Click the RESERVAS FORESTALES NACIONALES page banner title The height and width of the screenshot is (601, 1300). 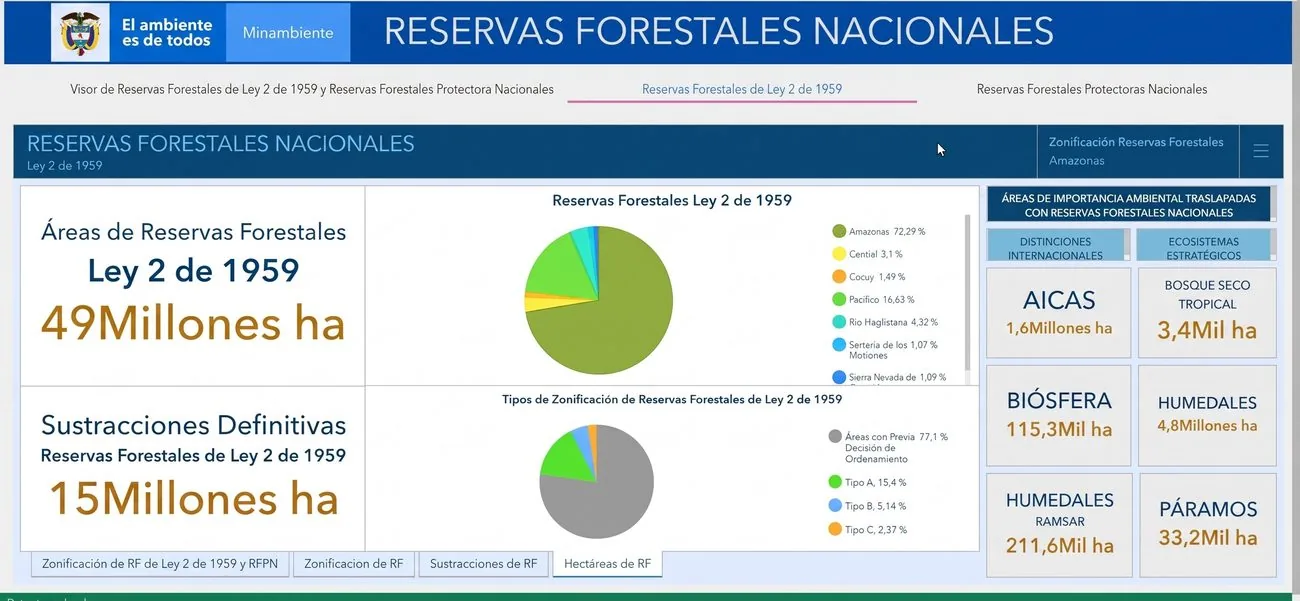click(x=718, y=31)
